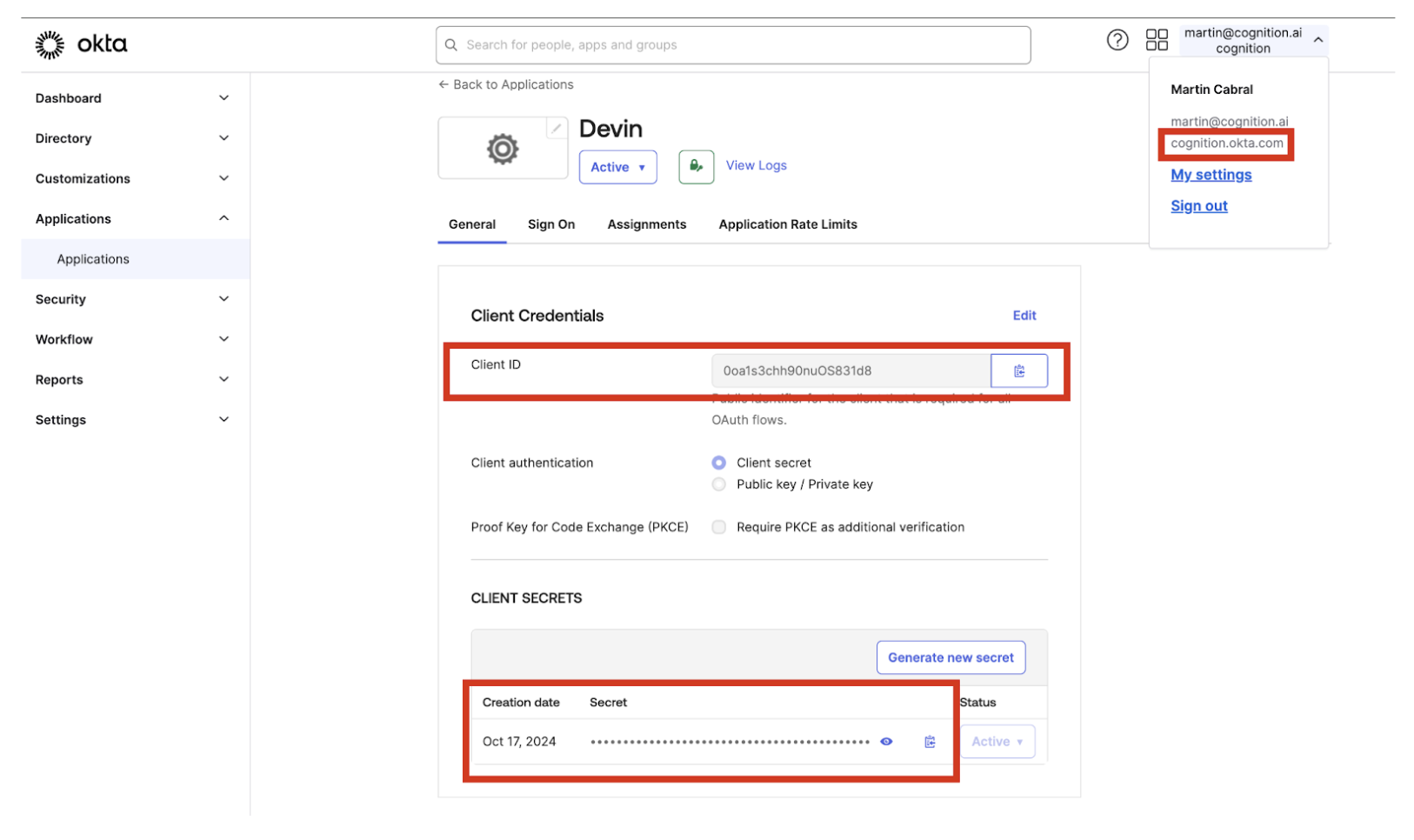Click the search magnifier icon
Viewport: 1414px width, 840px height.
tap(450, 44)
